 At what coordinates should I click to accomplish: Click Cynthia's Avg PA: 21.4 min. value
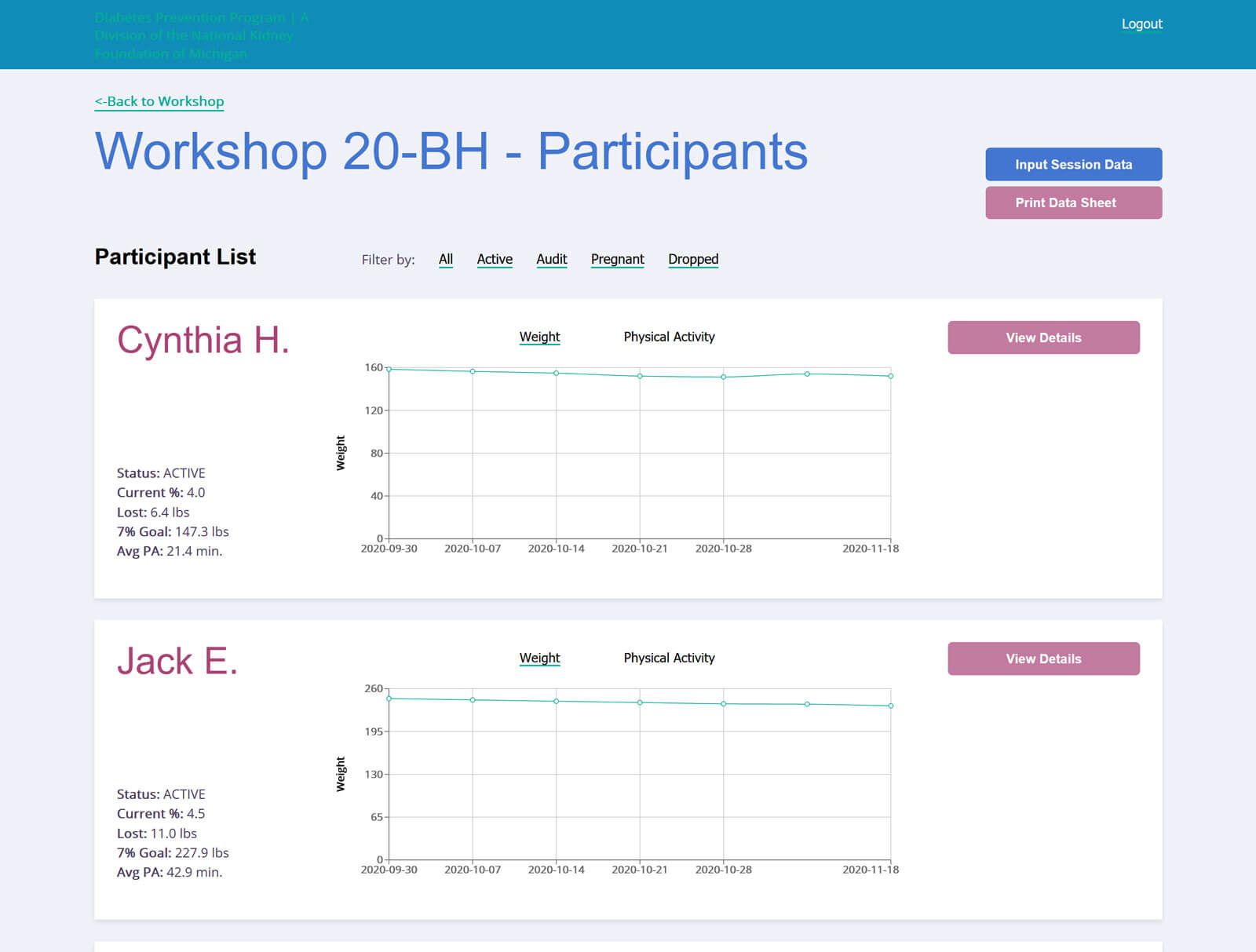click(x=170, y=551)
